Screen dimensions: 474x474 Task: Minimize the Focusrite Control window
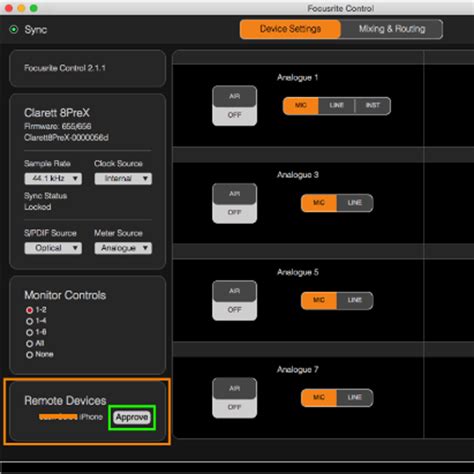tap(21, 8)
